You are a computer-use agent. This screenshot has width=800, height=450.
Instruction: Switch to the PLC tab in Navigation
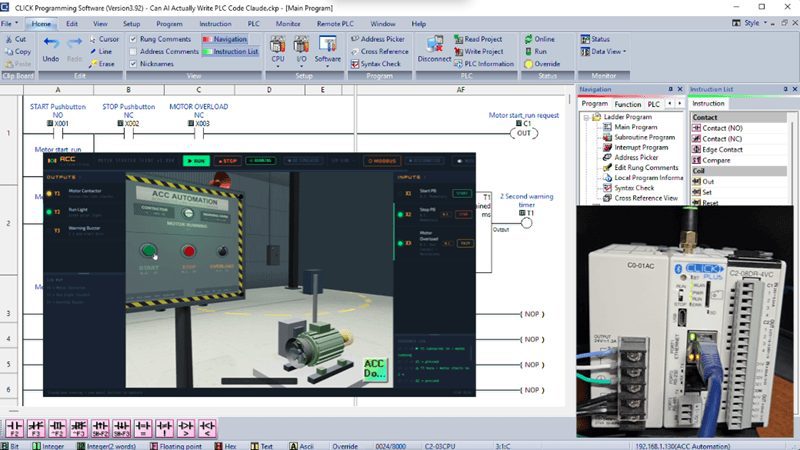coord(654,104)
